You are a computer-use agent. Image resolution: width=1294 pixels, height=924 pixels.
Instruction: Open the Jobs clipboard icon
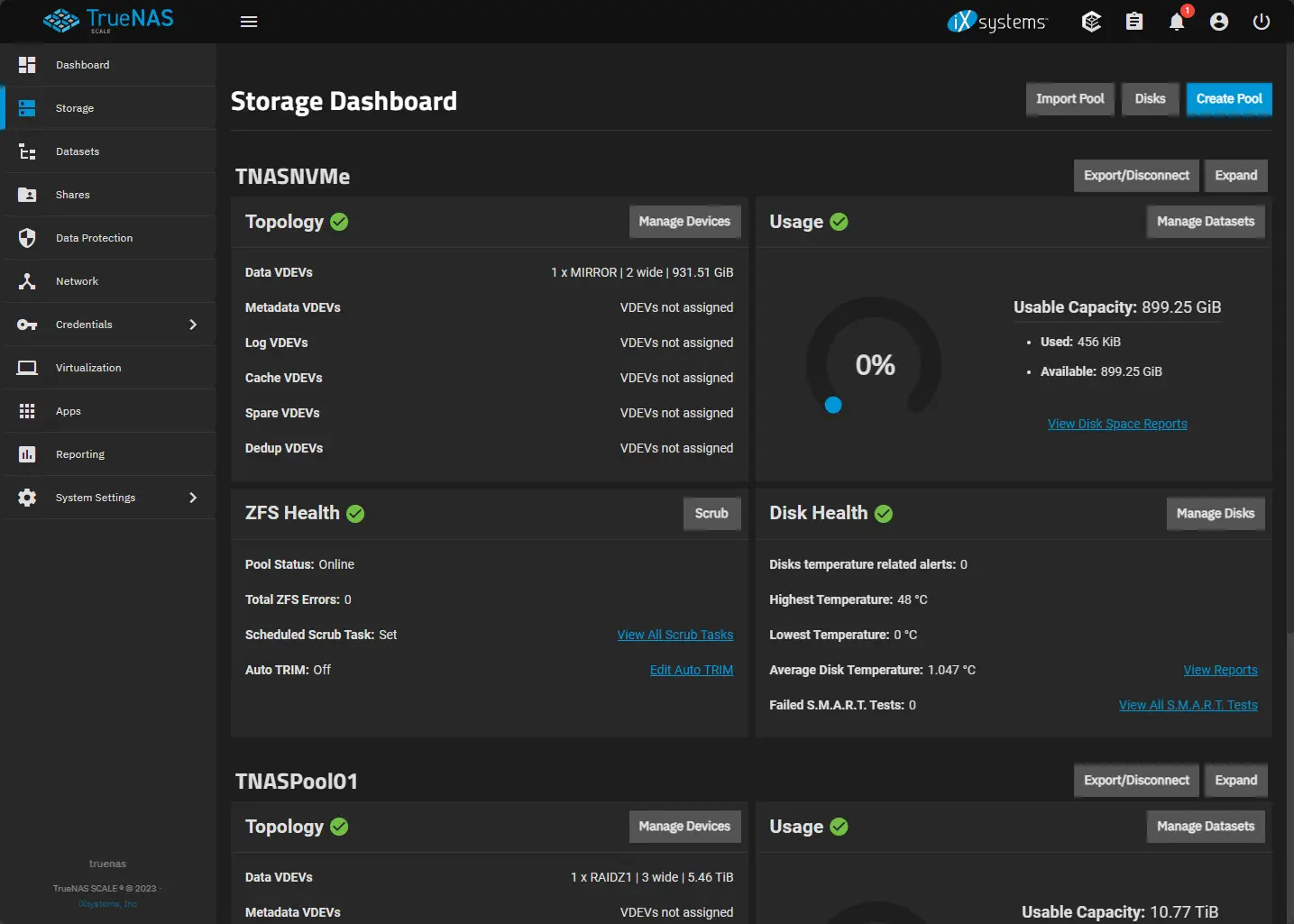[x=1134, y=22]
